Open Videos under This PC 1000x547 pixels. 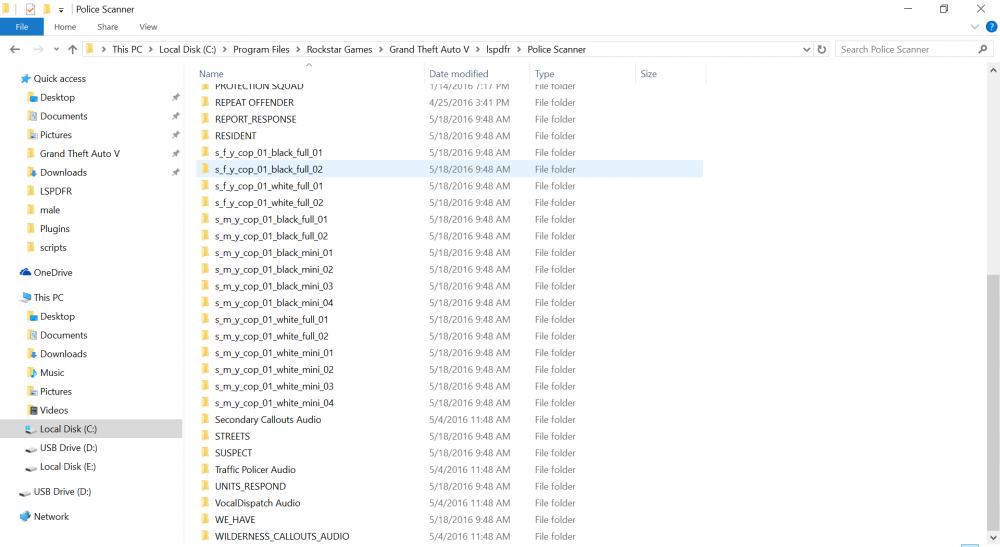point(54,410)
